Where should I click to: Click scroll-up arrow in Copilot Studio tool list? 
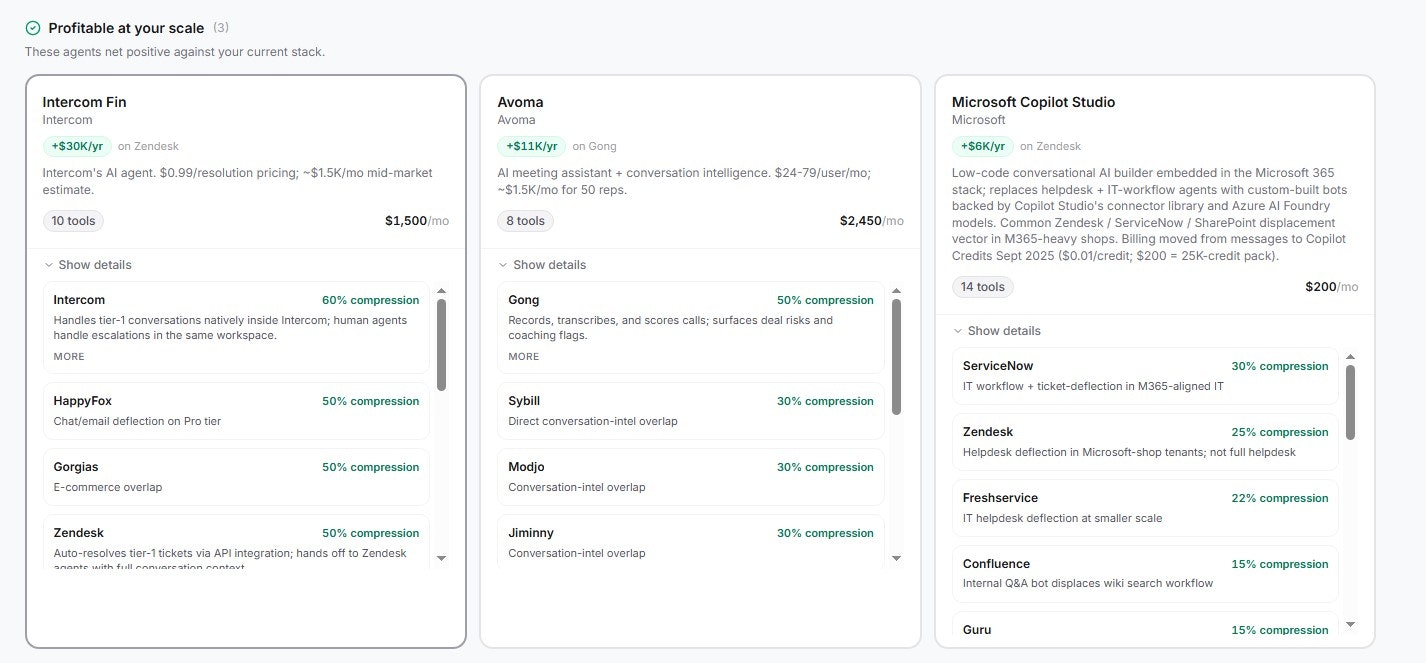click(1351, 357)
